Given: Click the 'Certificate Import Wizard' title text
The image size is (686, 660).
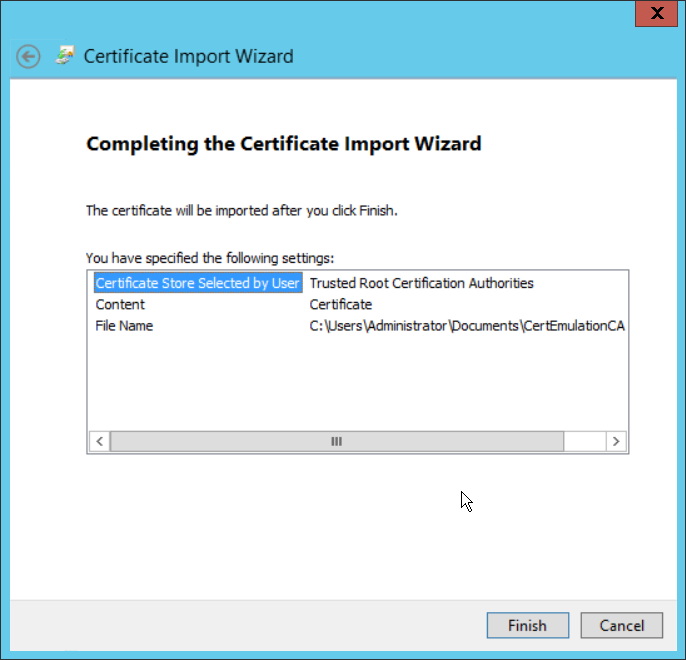Looking at the screenshot, I should 188,56.
